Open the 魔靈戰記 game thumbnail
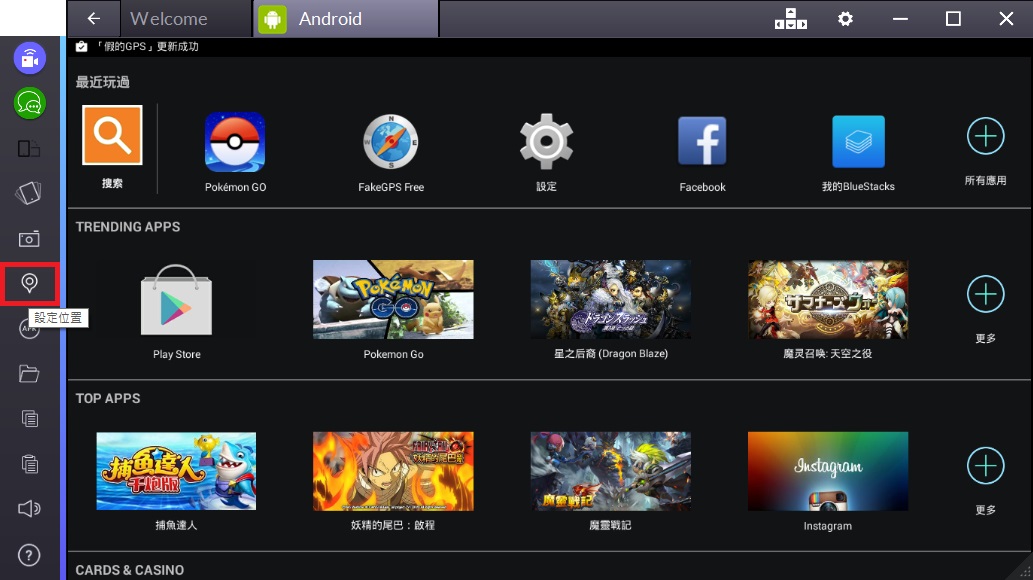Screen dimensions: 1033x580 coord(611,471)
